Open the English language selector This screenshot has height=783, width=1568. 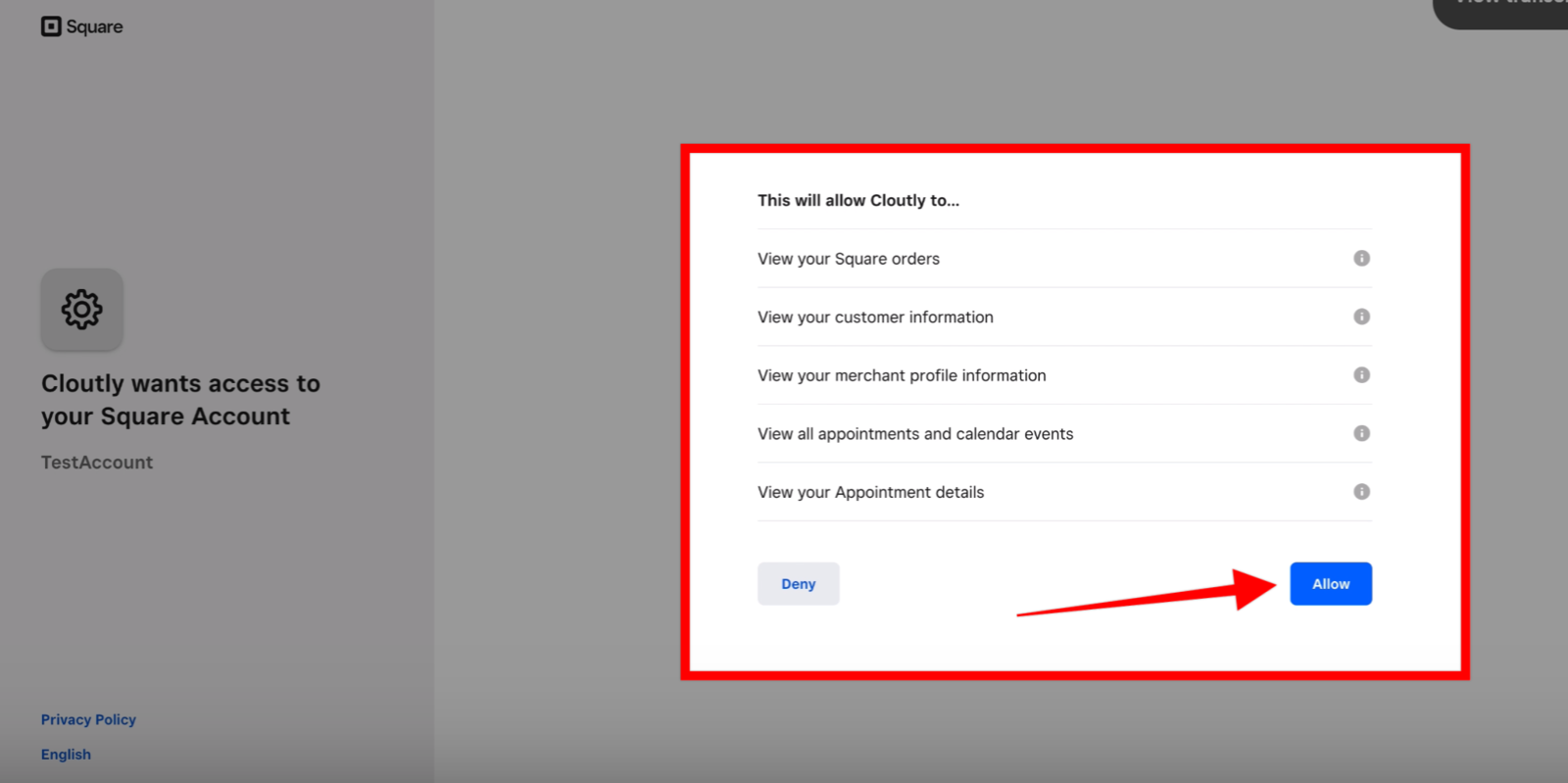click(66, 755)
